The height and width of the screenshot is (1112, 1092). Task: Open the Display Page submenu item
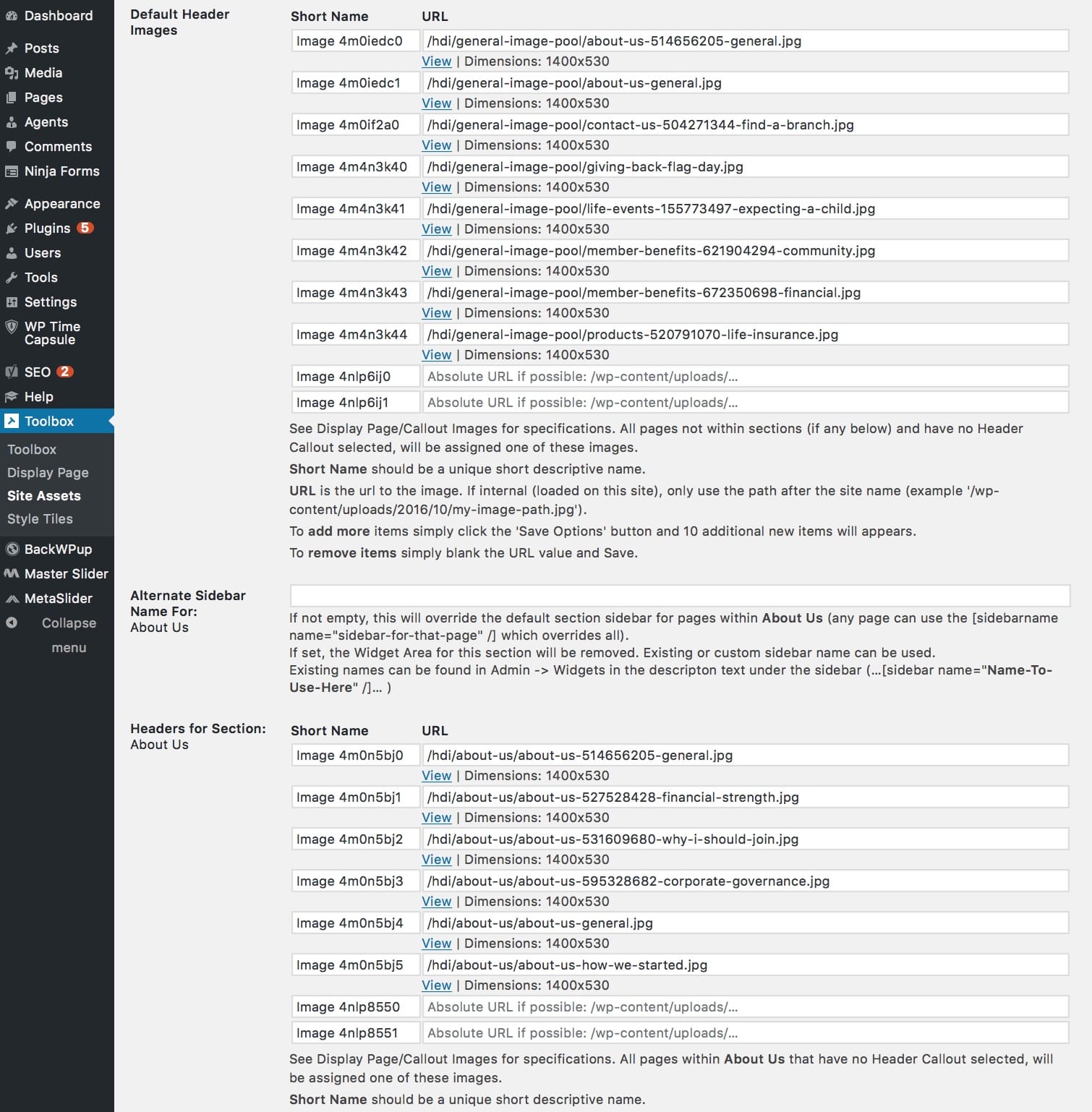pyautogui.click(x=48, y=473)
